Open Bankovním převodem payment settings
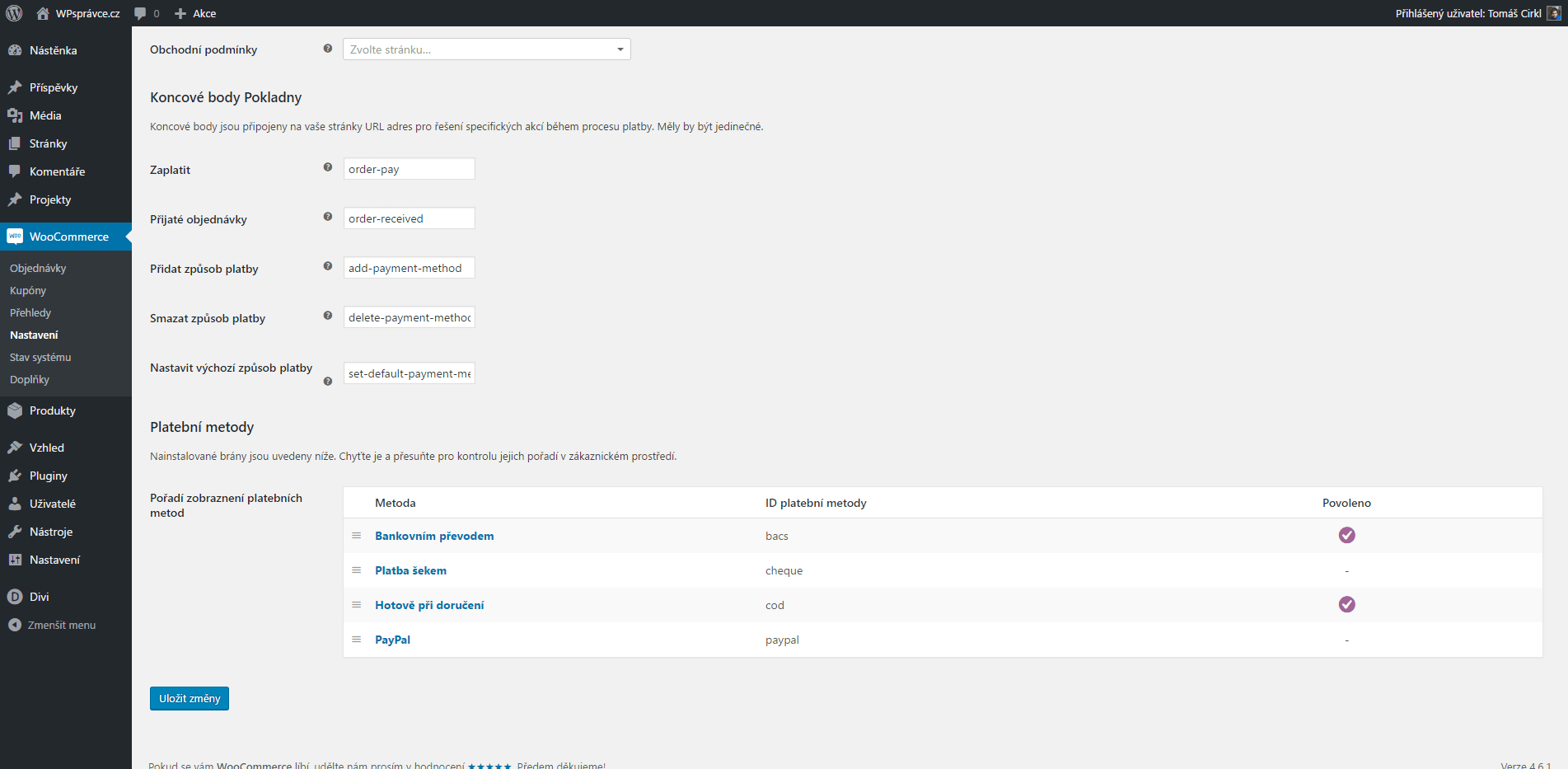 (434, 536)
